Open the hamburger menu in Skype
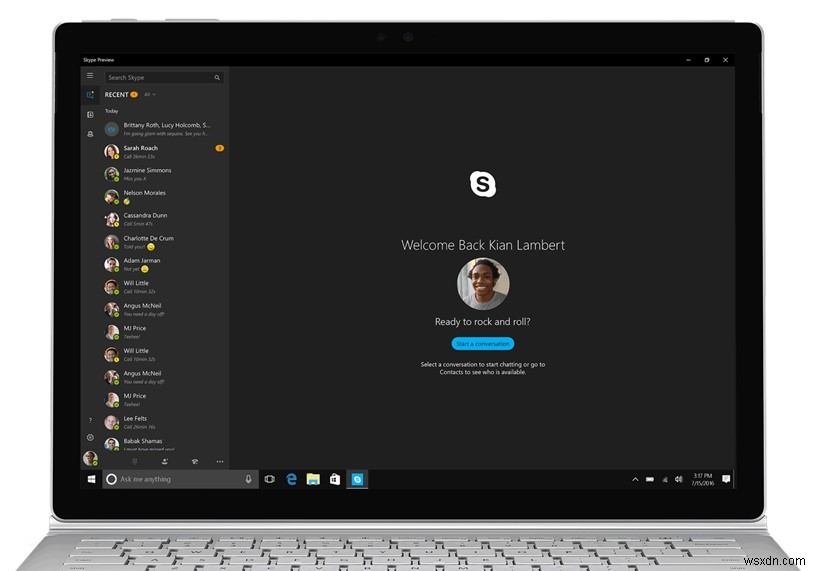Viewport: 817px width, 571px height. point(90,76)
